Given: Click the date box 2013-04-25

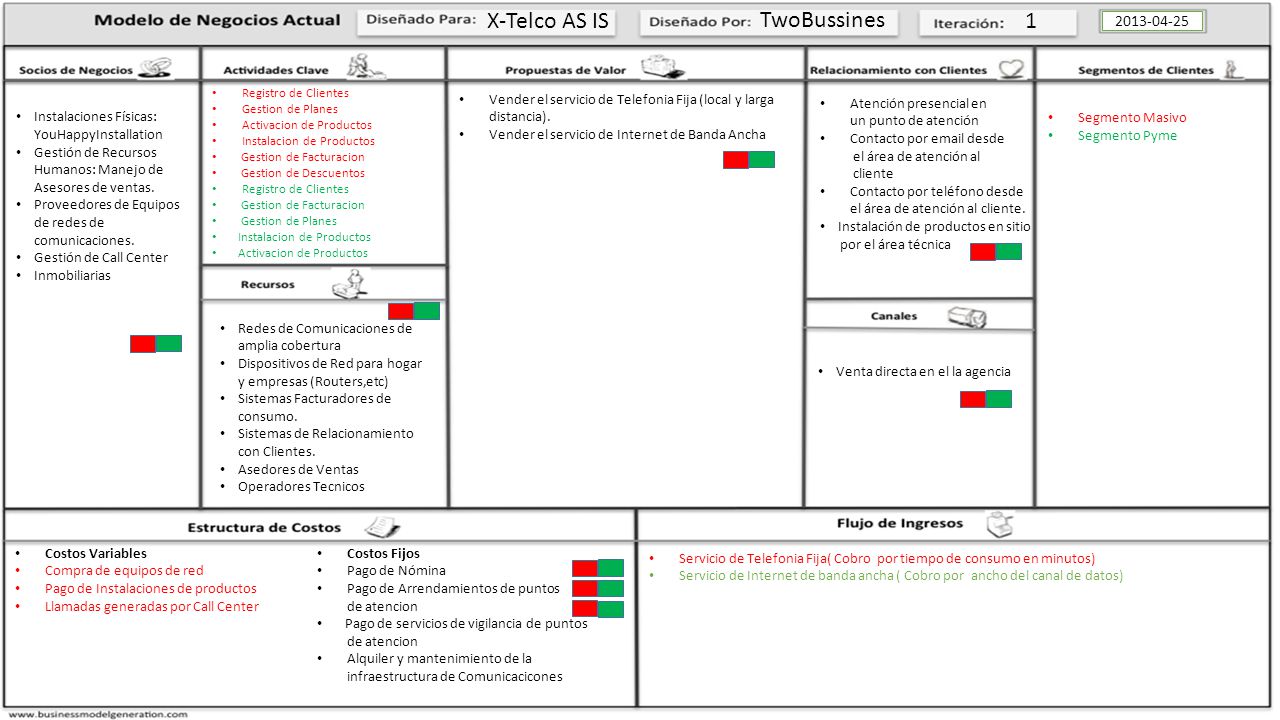Looking at the screenshot, I should [x=1152, y=21].
